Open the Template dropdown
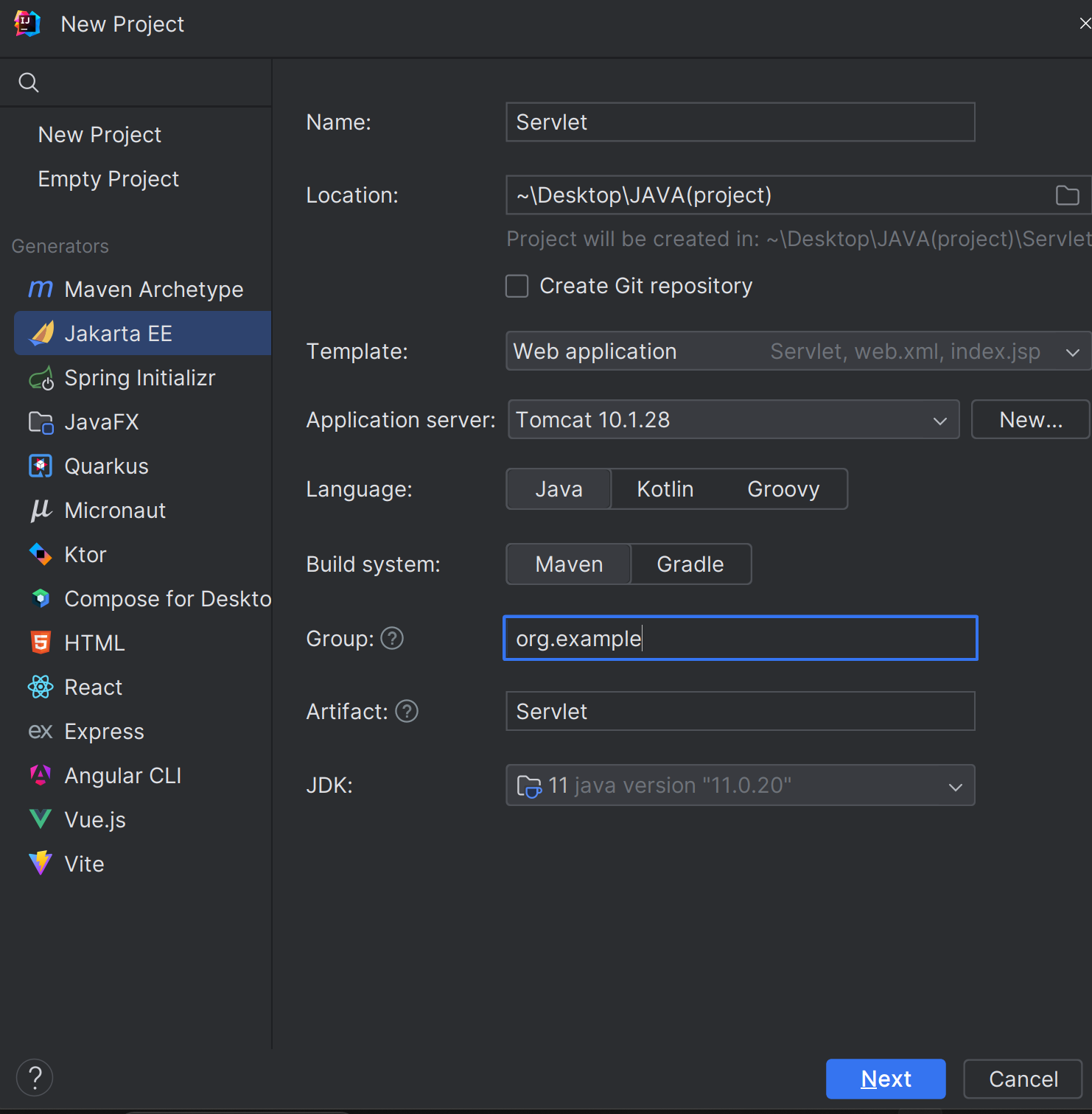Screen dimensions: 1092x1114 click(799, 351)
